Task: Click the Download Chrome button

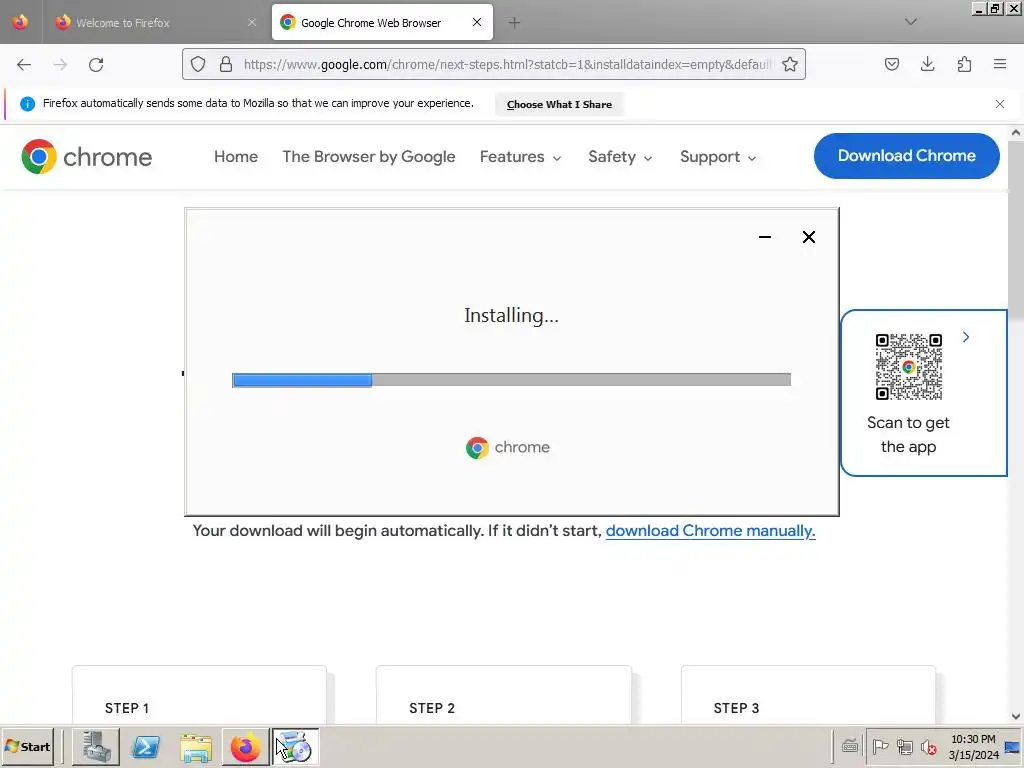Action: tap(906, 155)
